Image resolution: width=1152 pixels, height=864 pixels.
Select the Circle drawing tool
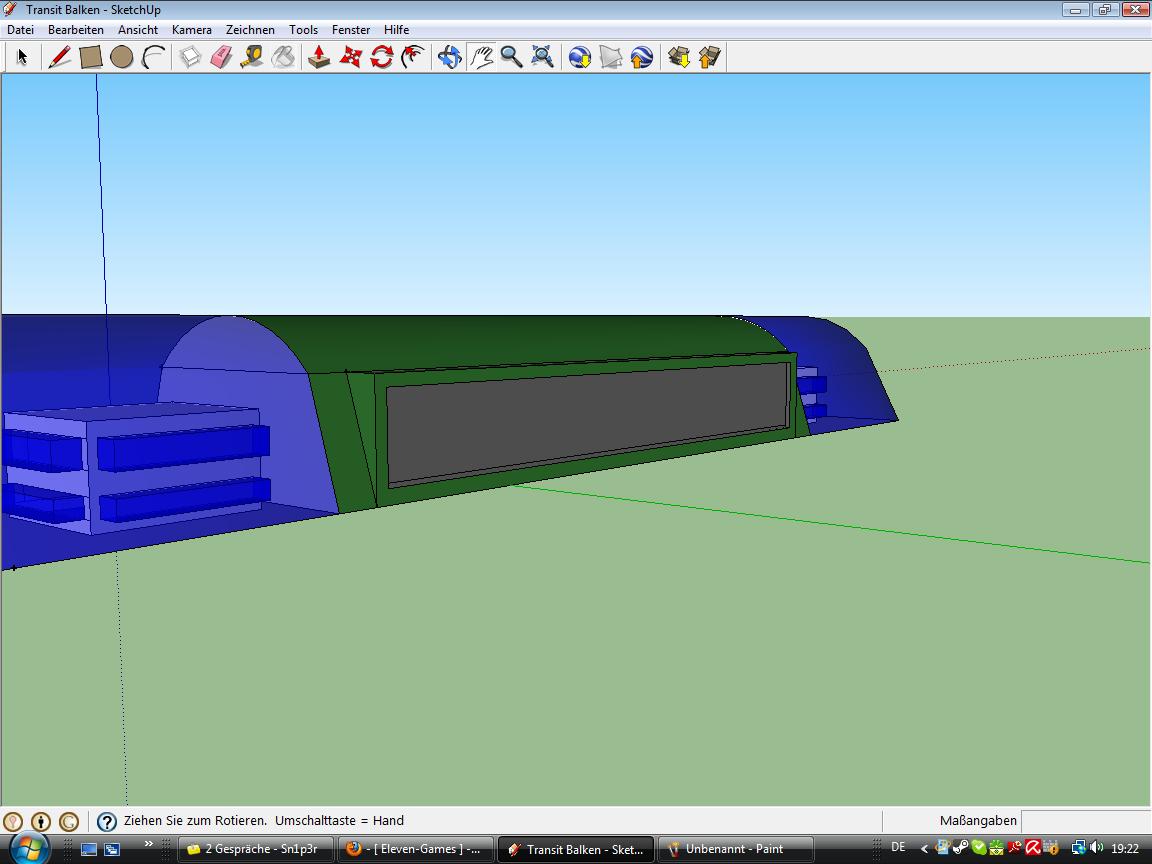[x=122, y=57]
